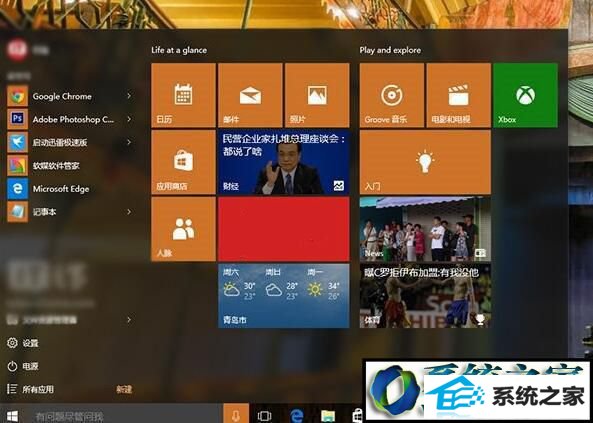Viewport: 593px width, 423px height.
Task: Open the Movies & TV (电影和电视) tile
Action: 459,95
